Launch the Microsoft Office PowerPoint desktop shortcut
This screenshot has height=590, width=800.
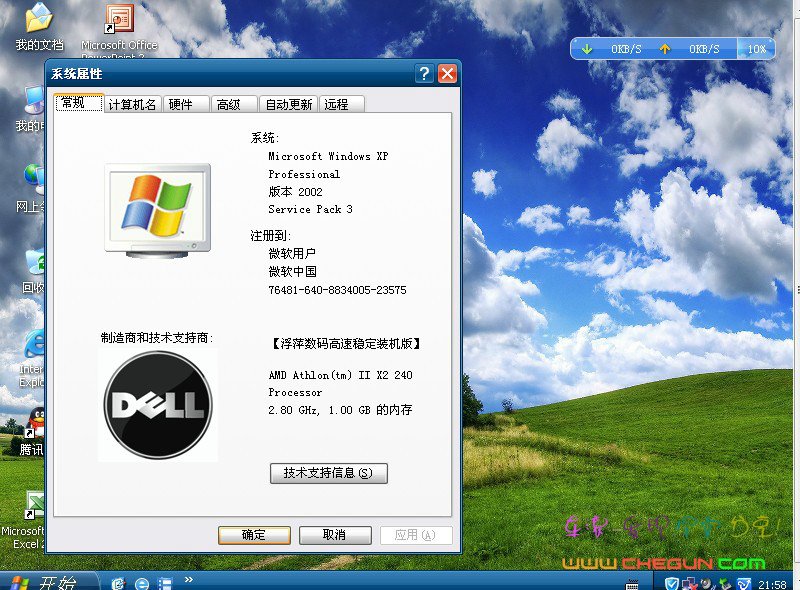tap(119, 30)
